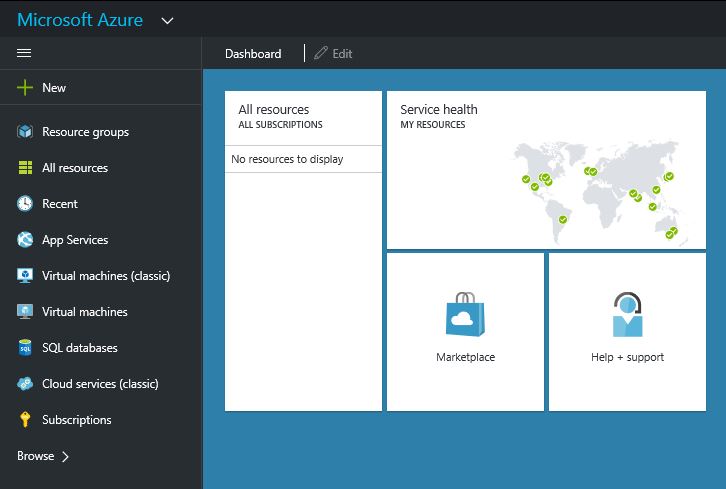Click the Subscriptions key icon
726x489 pixels.
coord(25,420)
